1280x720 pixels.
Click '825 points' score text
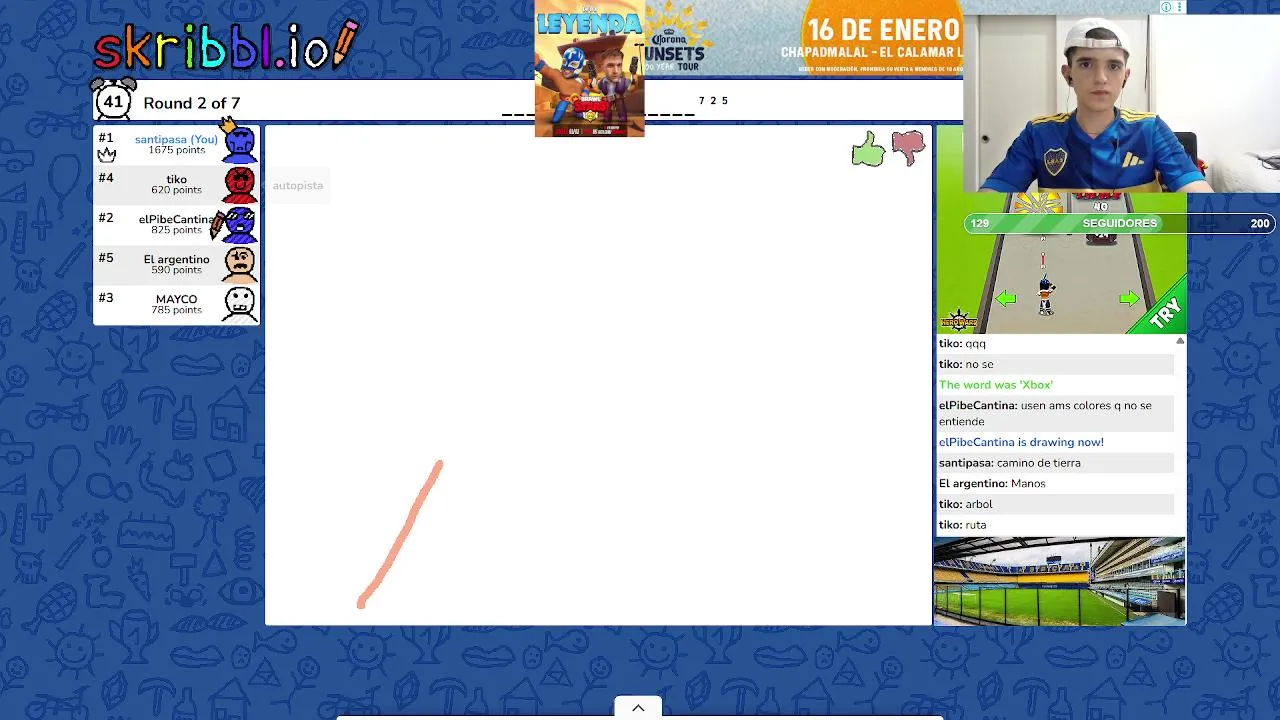[x=176, y=230]
